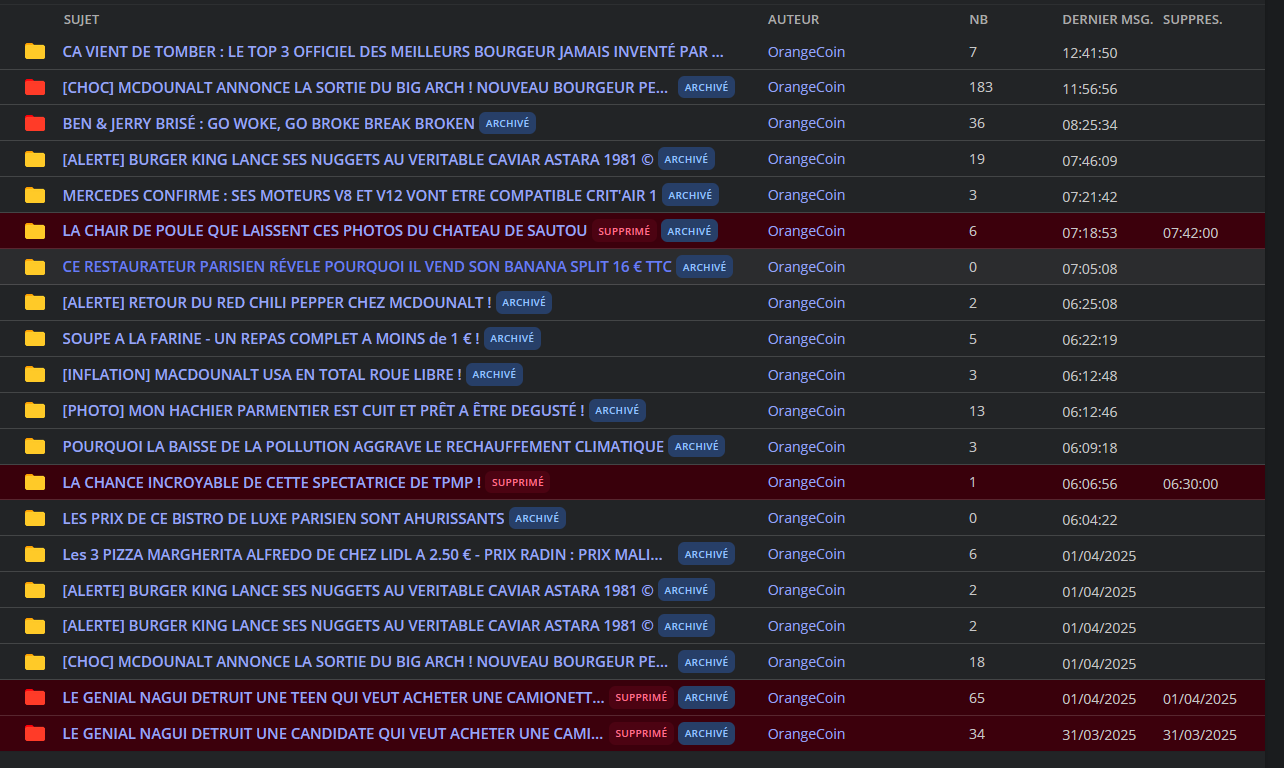Click author OrangeCoin on 'LES PRIX DE CE BISTRO' row
1284x768 pixels.
point(806,519)
